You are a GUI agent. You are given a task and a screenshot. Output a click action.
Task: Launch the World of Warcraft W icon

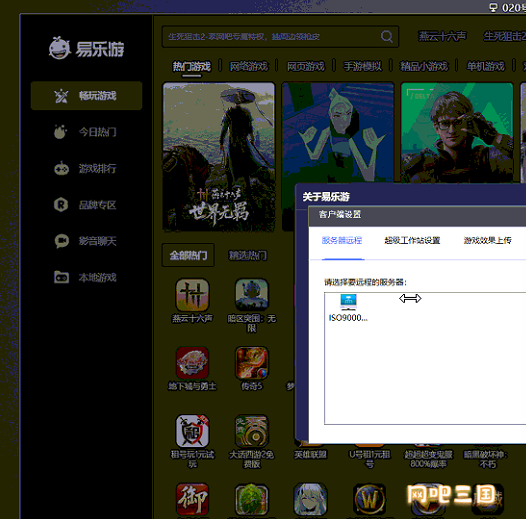369,499
